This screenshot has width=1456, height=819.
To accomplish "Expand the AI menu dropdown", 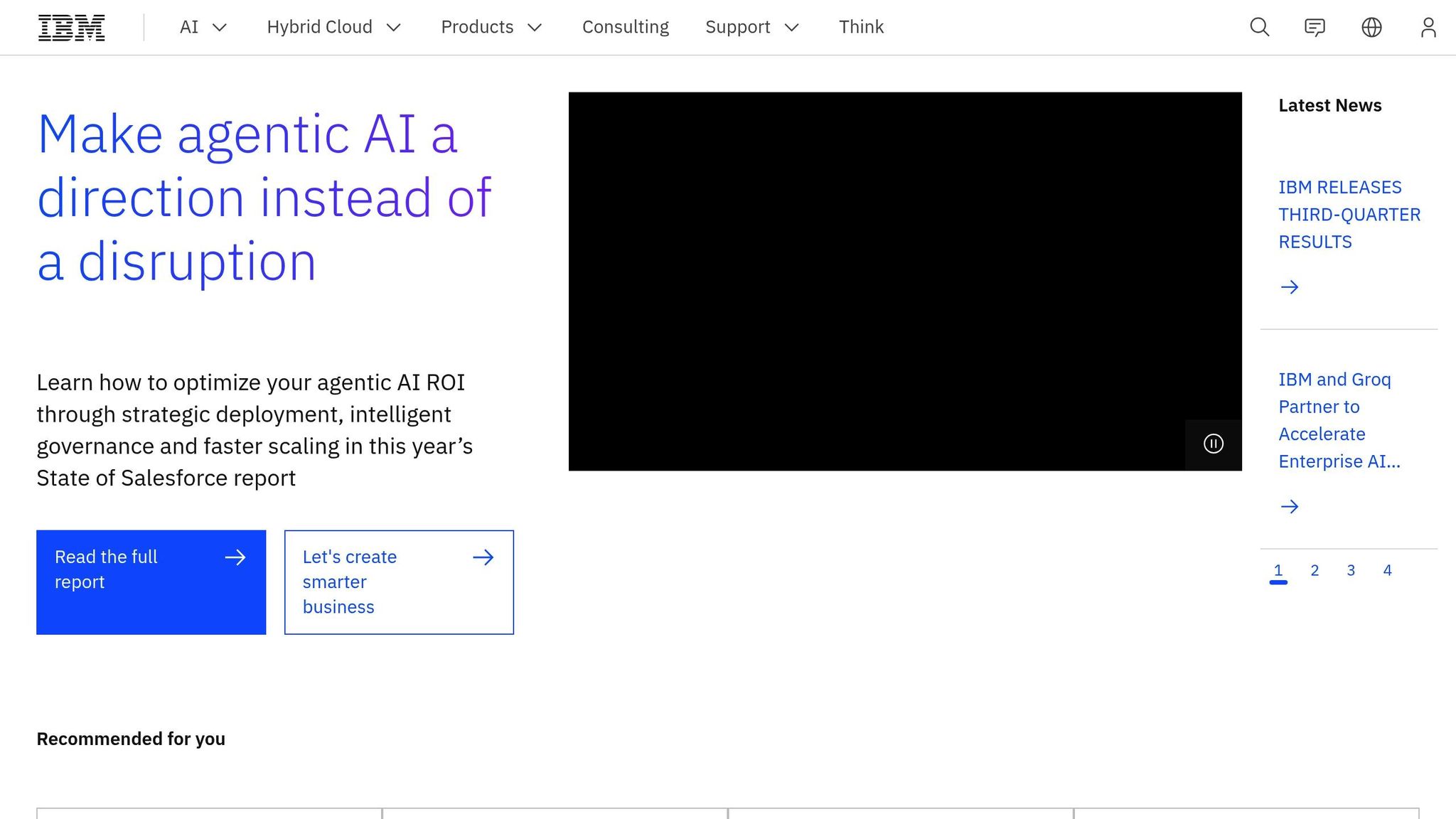I will coord(203,28).
